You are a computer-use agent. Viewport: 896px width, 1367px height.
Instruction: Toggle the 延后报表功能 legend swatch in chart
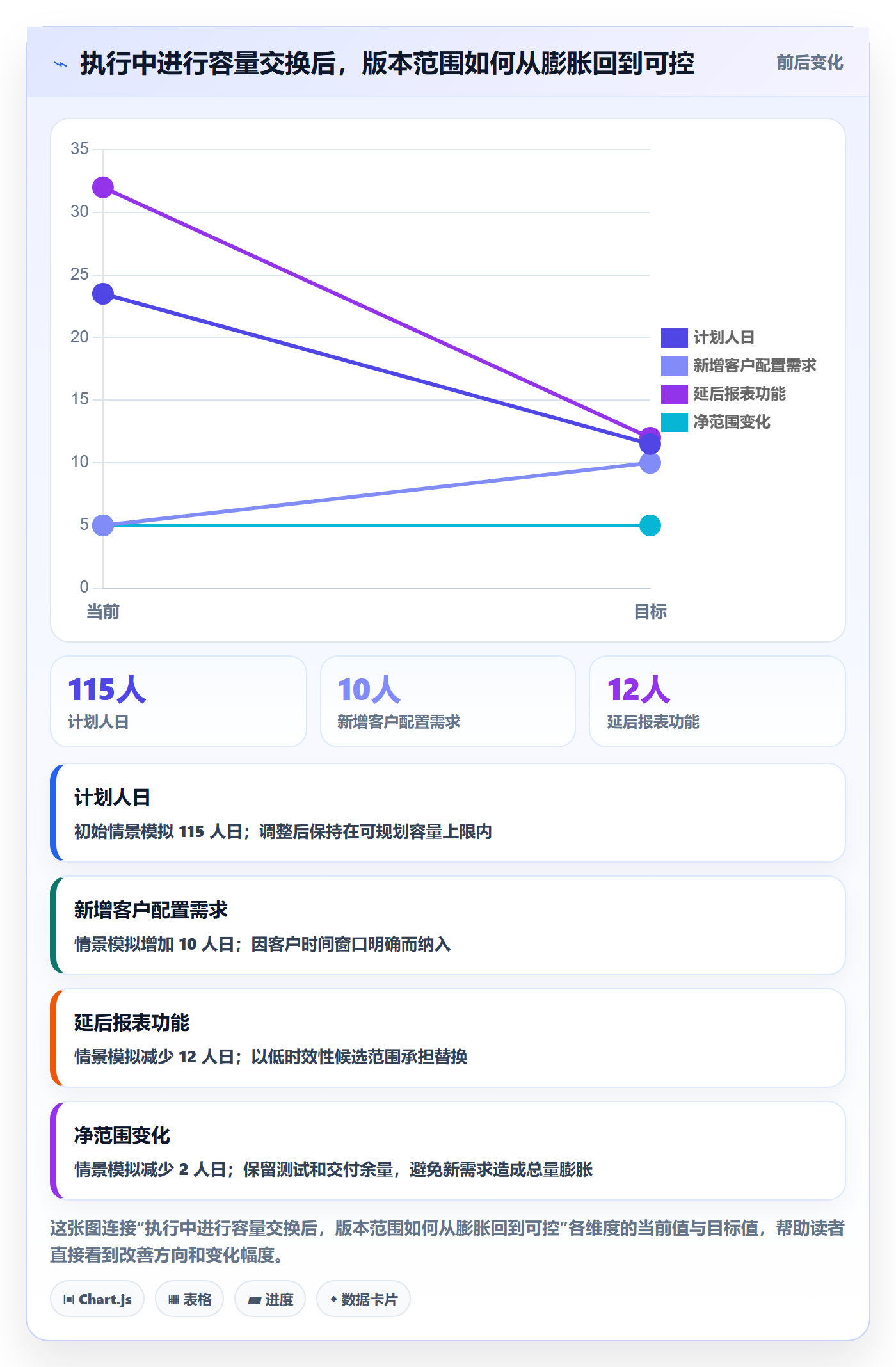[x=674, y=394]
